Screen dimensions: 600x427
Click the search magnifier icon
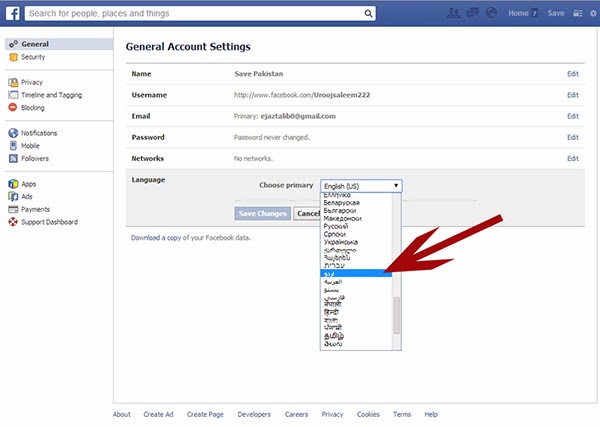pos(368,14)
